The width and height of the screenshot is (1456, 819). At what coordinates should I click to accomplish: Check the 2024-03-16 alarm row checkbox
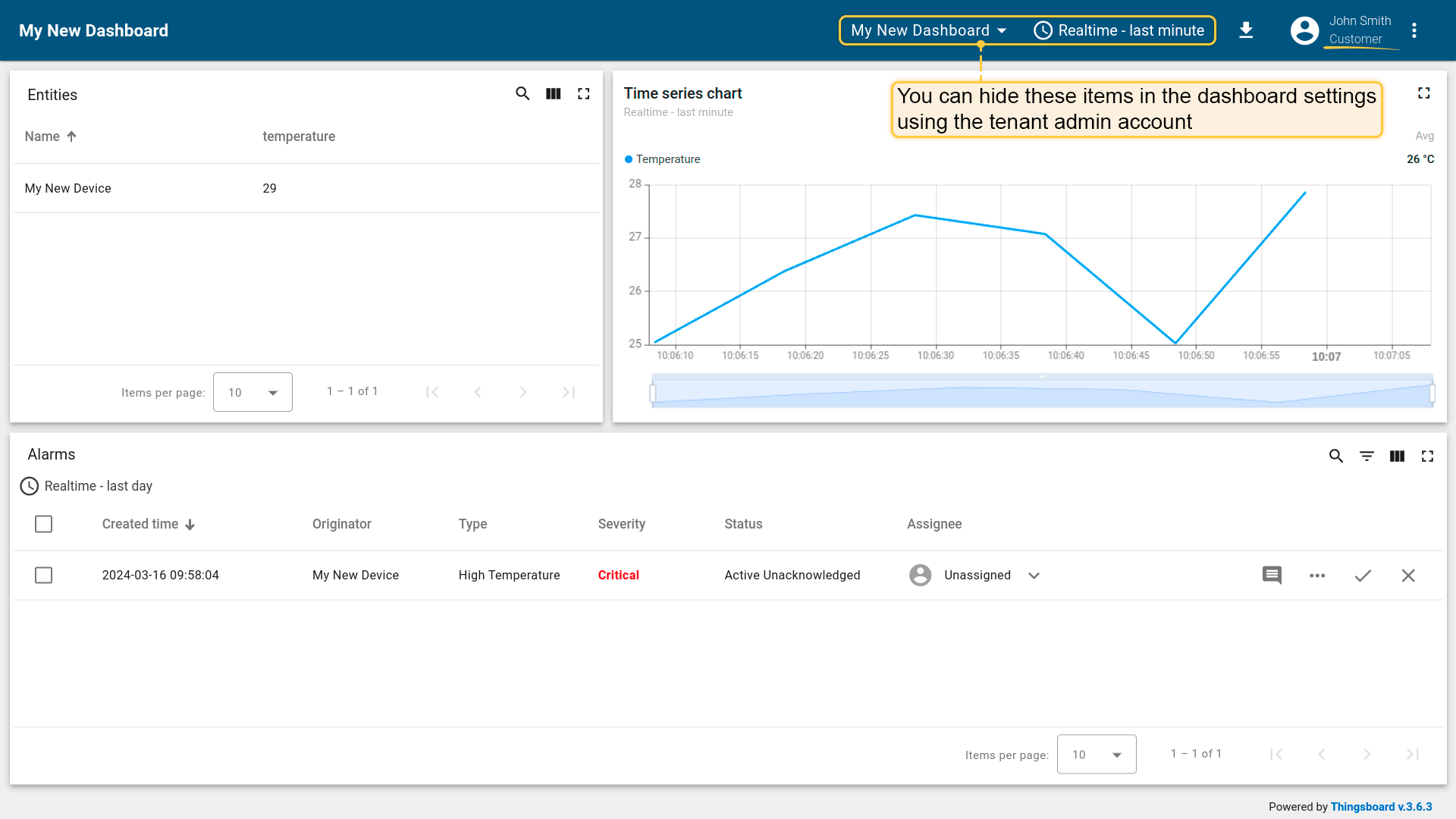pyautogui.click(x=44, y=576)
